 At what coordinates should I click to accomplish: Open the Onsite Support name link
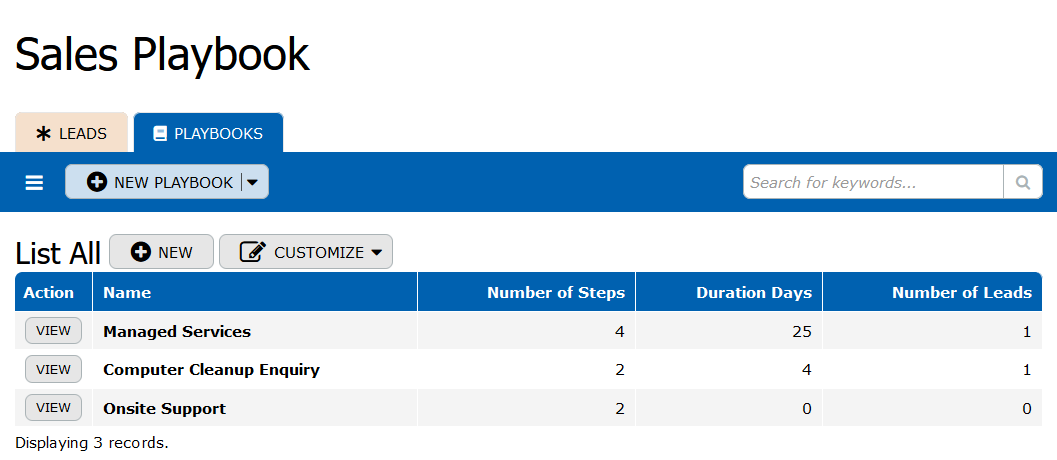164,408
